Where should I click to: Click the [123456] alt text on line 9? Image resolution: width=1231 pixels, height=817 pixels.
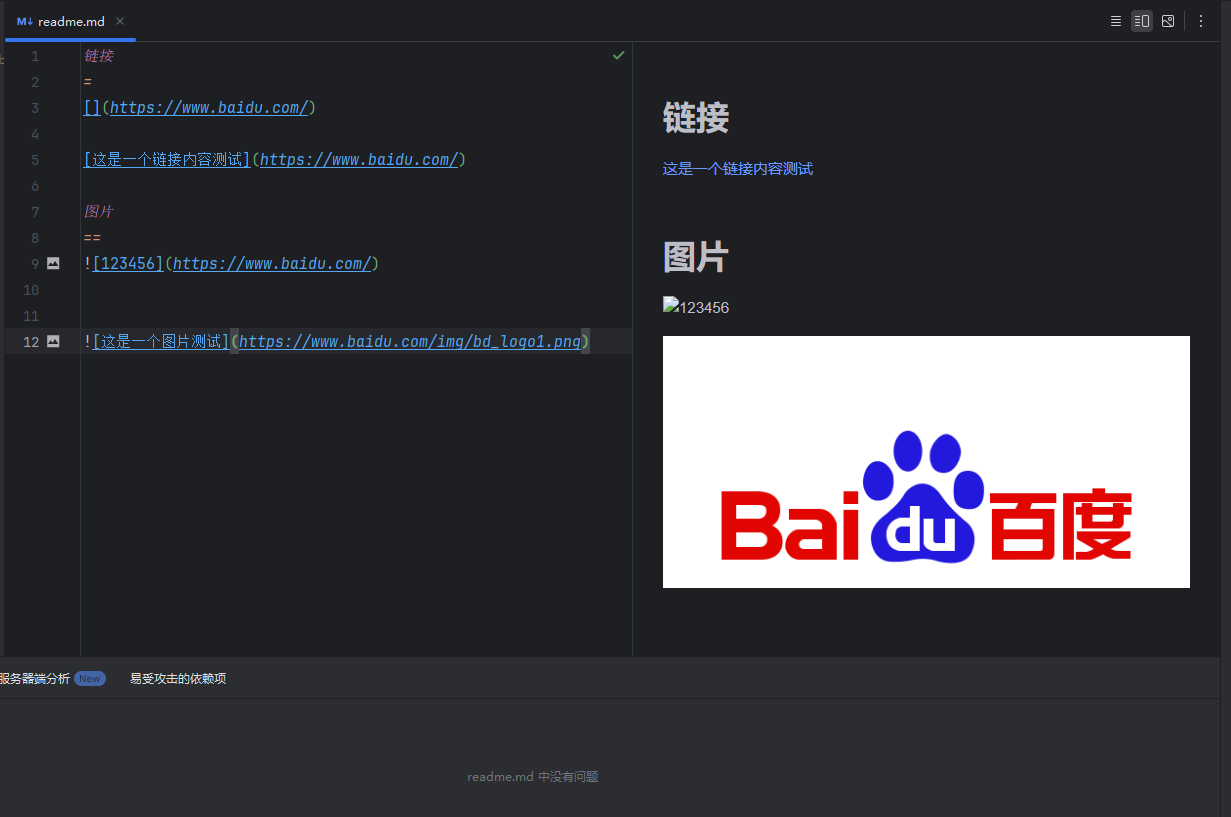128,264
